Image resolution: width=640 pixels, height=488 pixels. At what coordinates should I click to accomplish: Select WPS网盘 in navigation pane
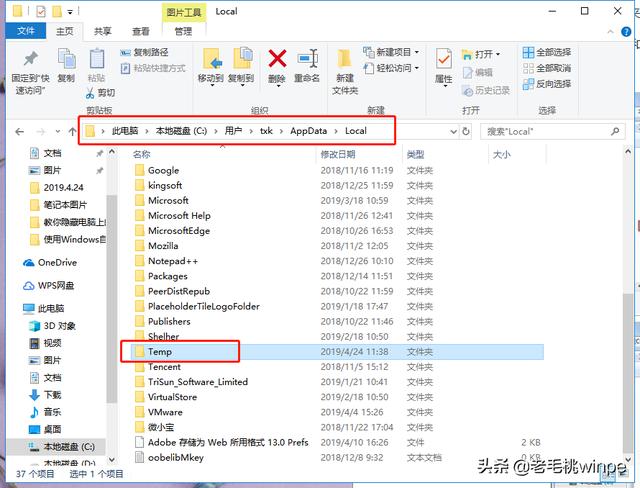(x=49, y=286)
